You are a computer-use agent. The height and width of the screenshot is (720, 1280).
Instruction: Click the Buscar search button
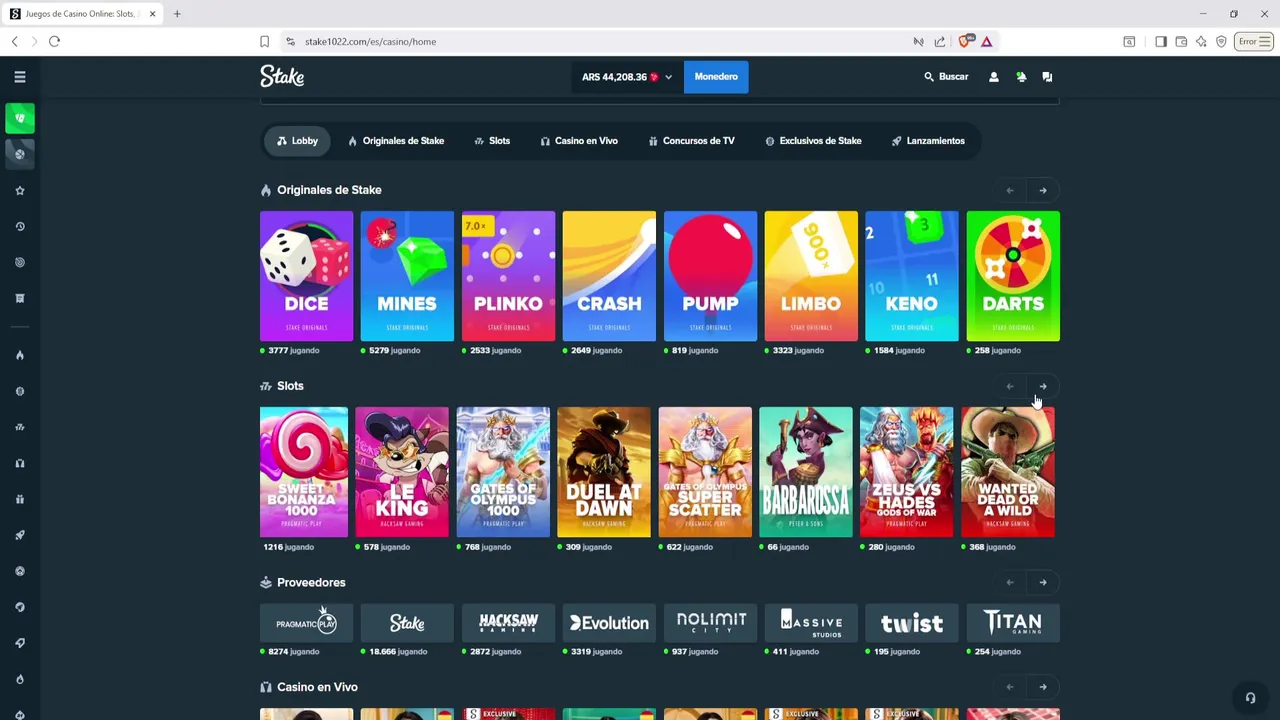(946, 77)
